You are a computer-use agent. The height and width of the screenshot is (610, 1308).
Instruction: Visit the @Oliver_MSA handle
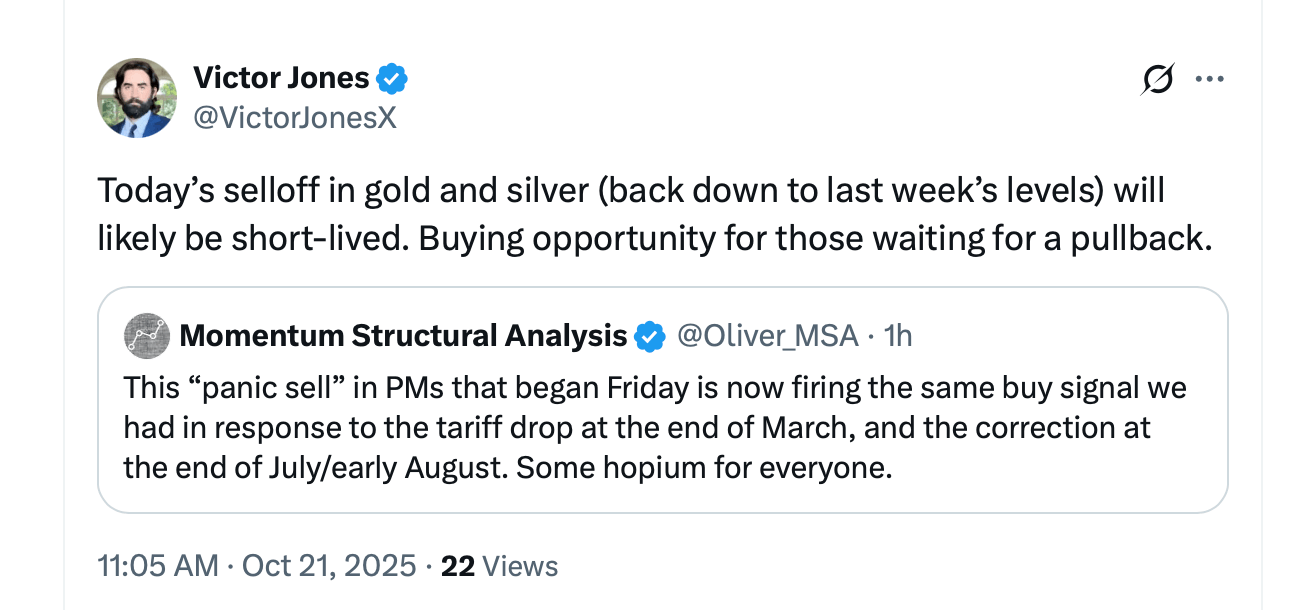click(x=768, y=336)
